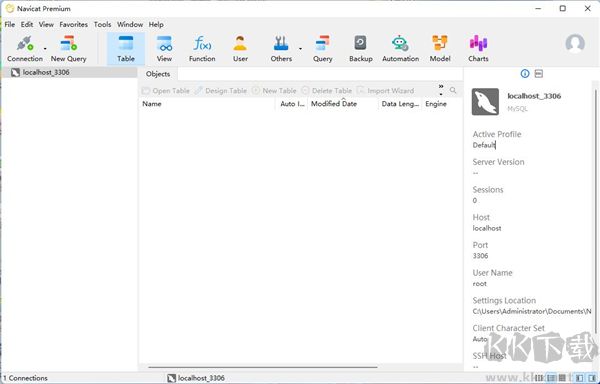Show the DDL panel icon beside info
Image resolution: width=600 pixels, height=384 pixels.
(538, 73)
